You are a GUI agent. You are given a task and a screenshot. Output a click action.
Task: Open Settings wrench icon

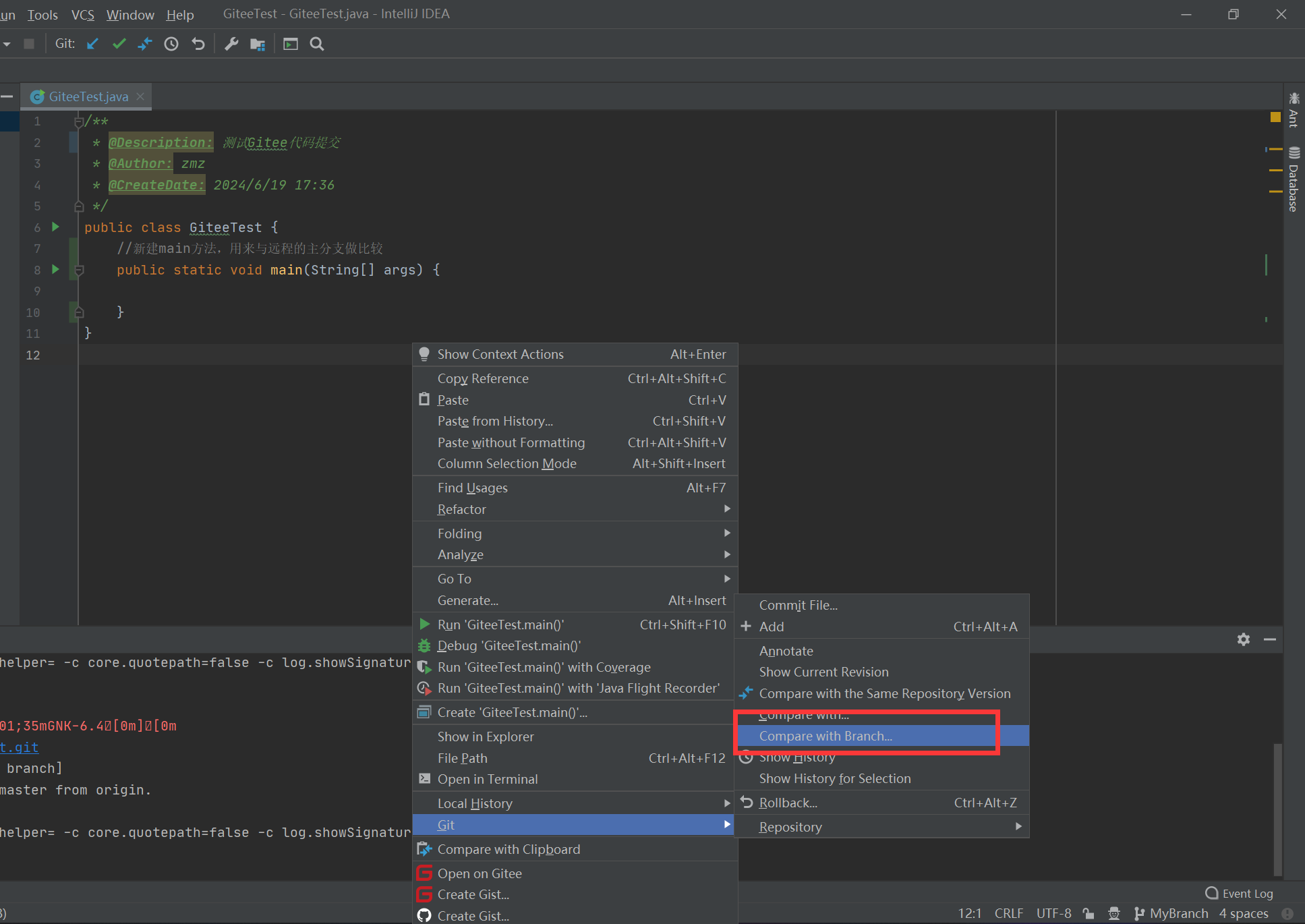(x=231, y=44)
